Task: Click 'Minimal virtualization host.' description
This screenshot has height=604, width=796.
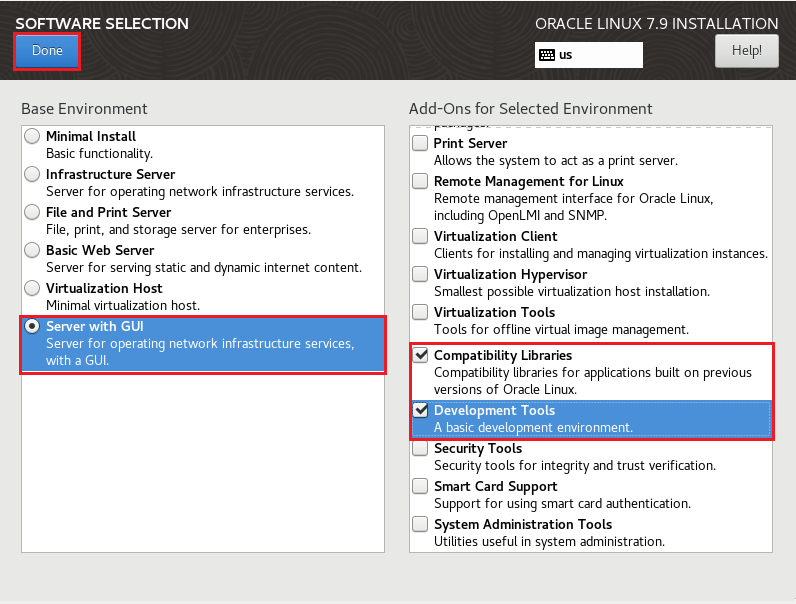Action: (x=123, y=306)
